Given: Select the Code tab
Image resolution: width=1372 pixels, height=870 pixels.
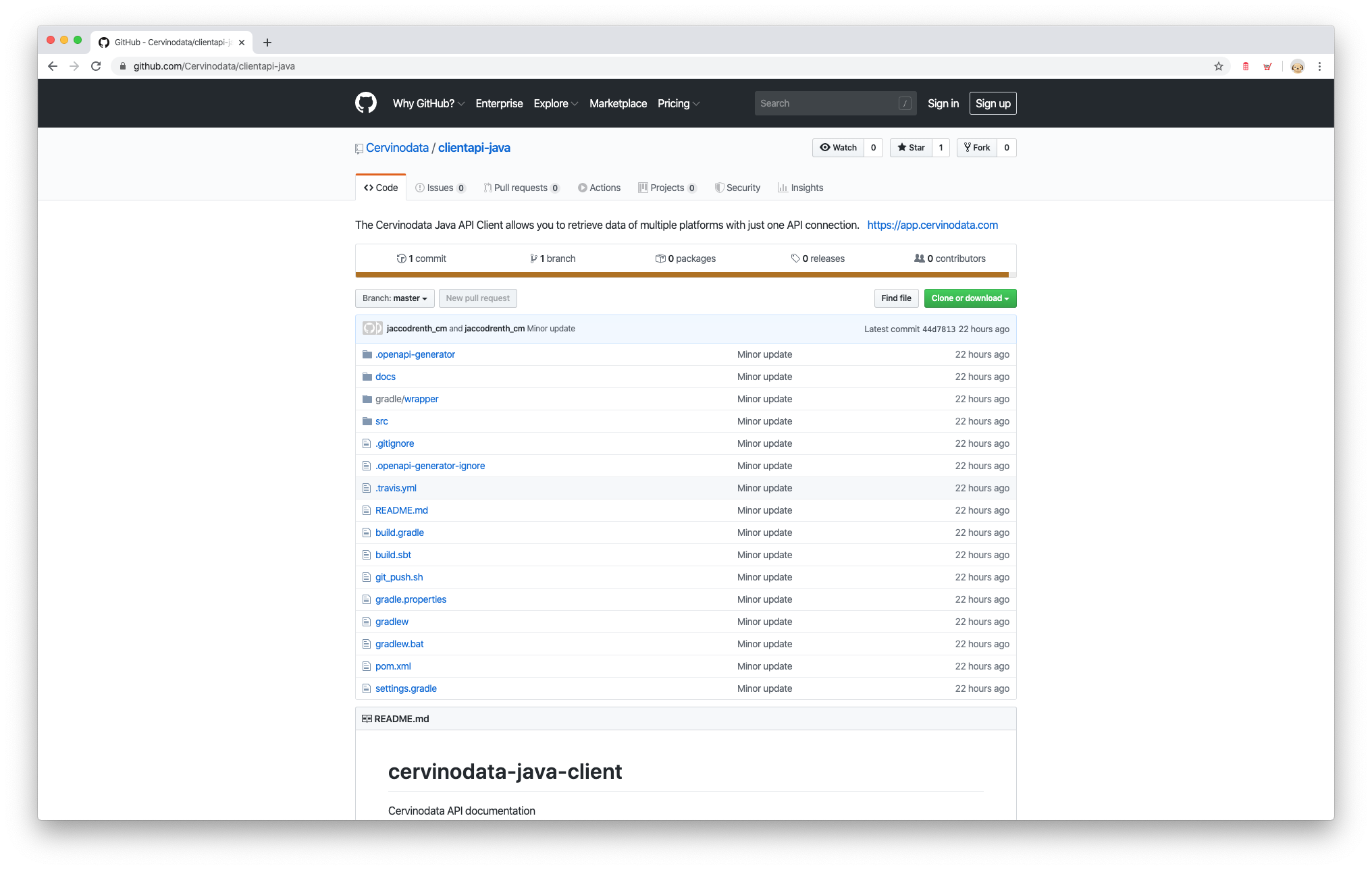Looking at the screenshot, I should point(381,188).
